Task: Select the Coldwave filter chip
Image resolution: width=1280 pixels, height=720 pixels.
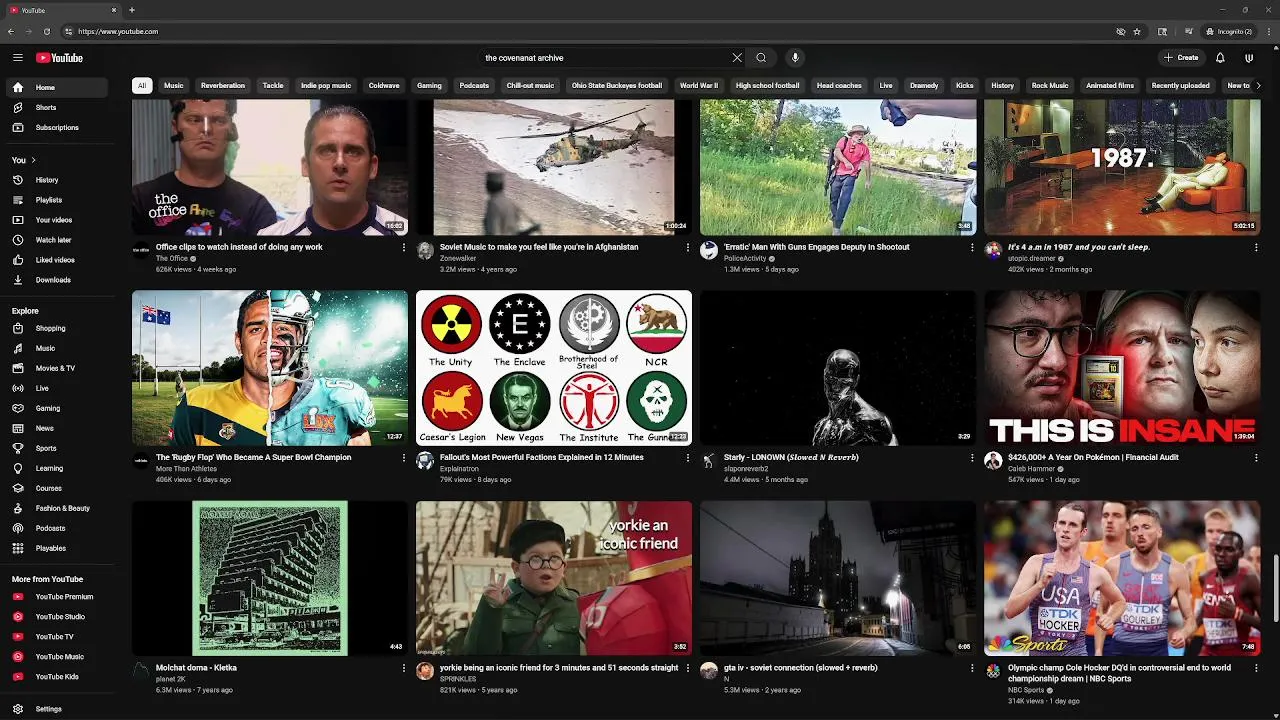Action: tap(384, 85)
